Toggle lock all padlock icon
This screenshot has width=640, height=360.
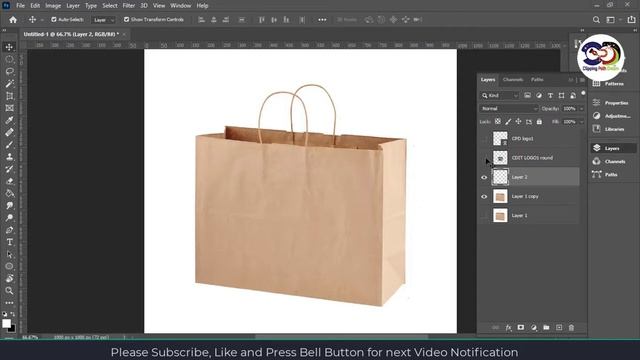[539, 122]
